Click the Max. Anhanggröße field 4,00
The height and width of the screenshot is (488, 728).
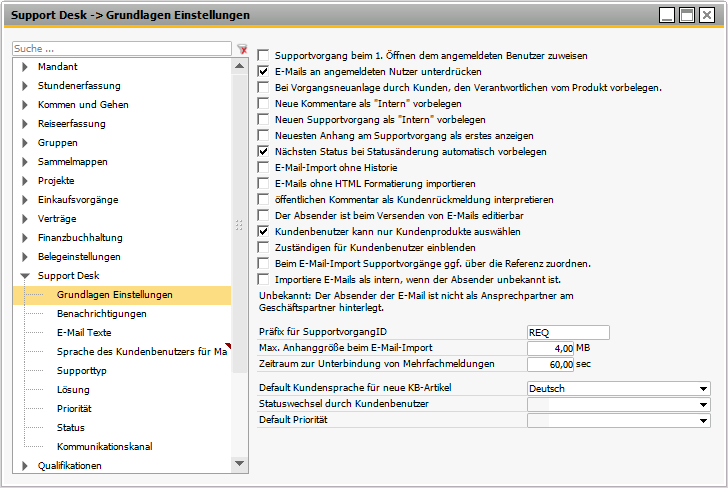(x=551, y=348)
